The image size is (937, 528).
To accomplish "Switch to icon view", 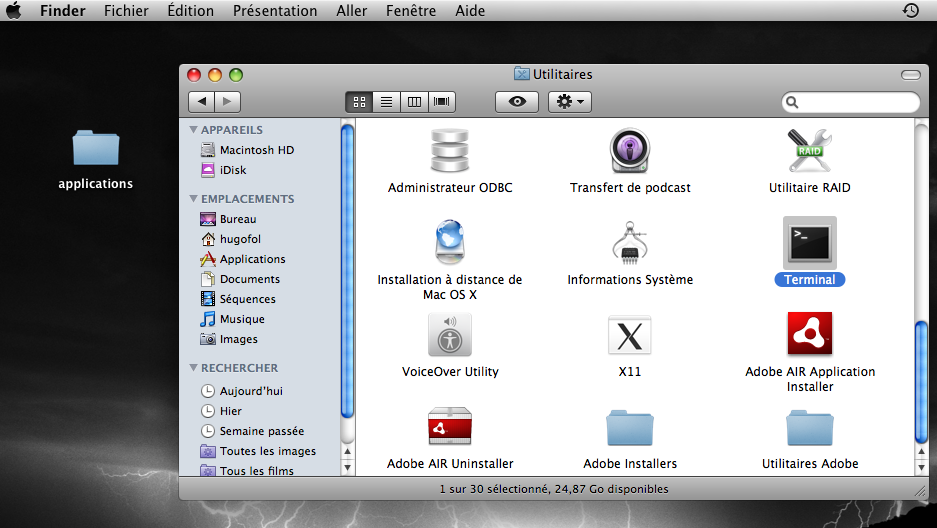I will [x=359, y=102].
